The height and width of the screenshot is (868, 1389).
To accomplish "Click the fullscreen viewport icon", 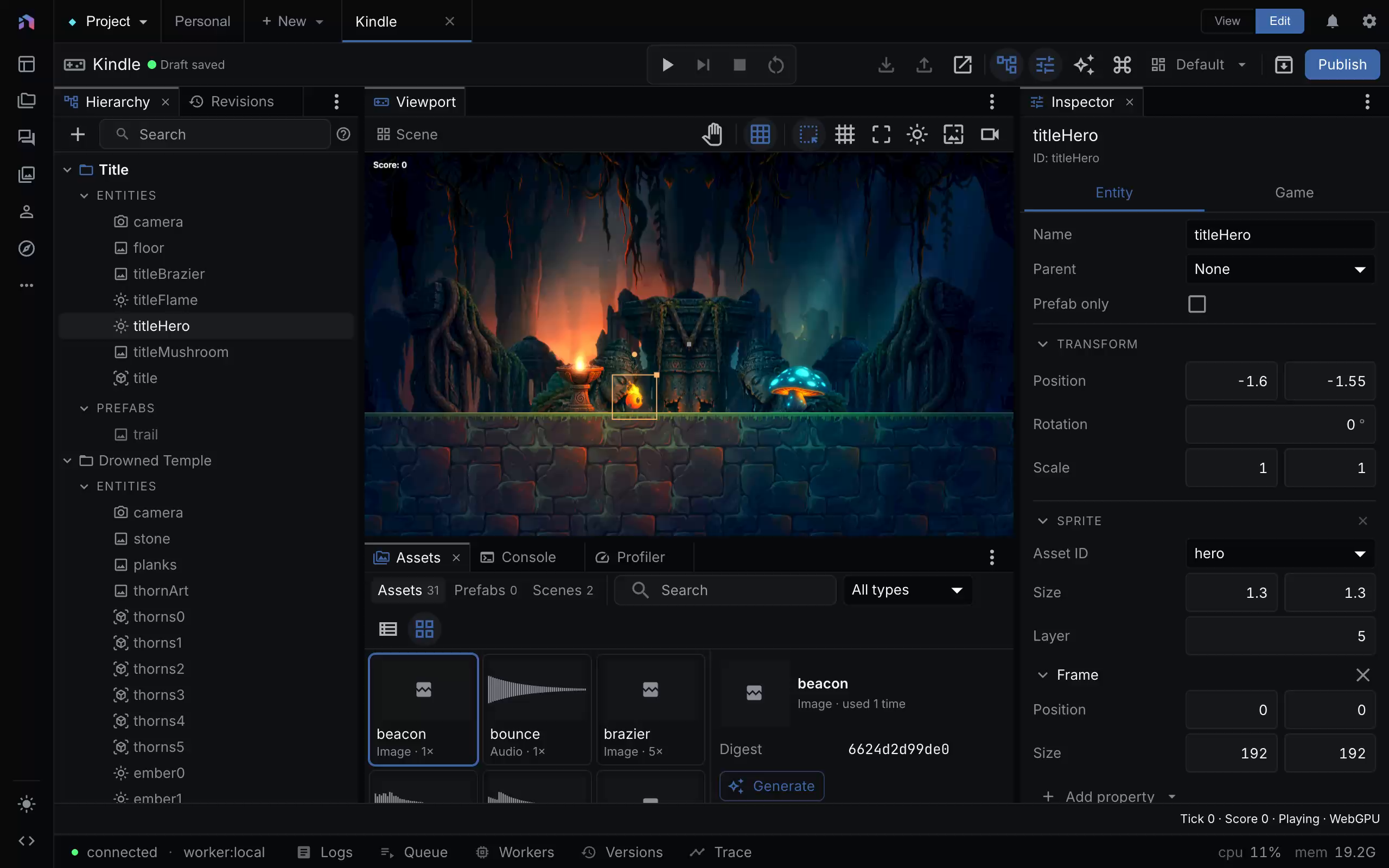I will coord(881,135).
